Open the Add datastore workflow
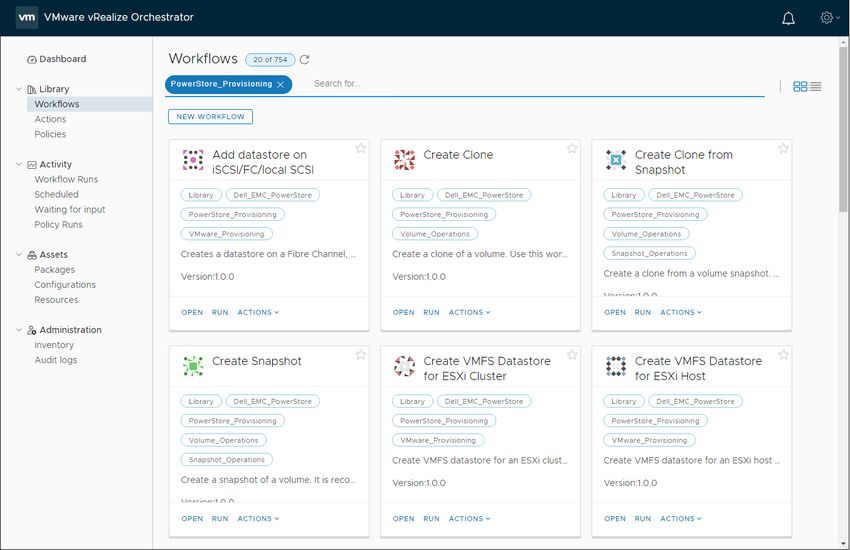The width and height of the screenshot is (850, 550). 192,313
